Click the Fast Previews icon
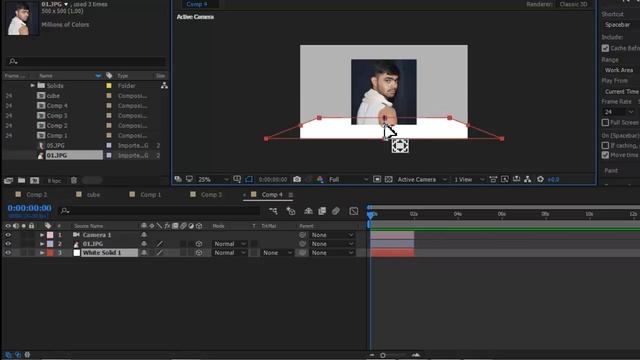The height and width of the screenshot is (360, 640). (505, 179)
